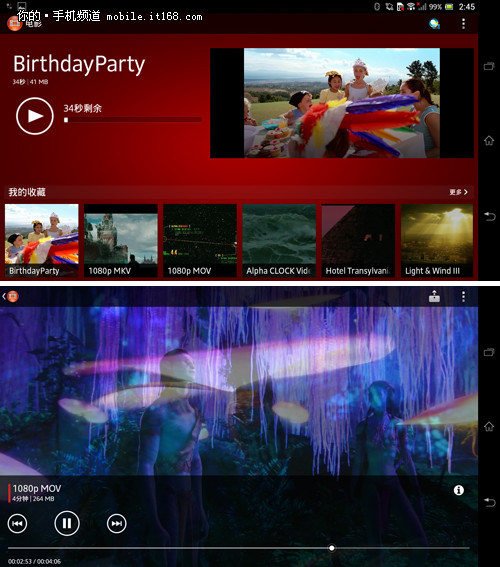Tap back button beside player screen
The image size is (500, 567).
click(489, 502)
